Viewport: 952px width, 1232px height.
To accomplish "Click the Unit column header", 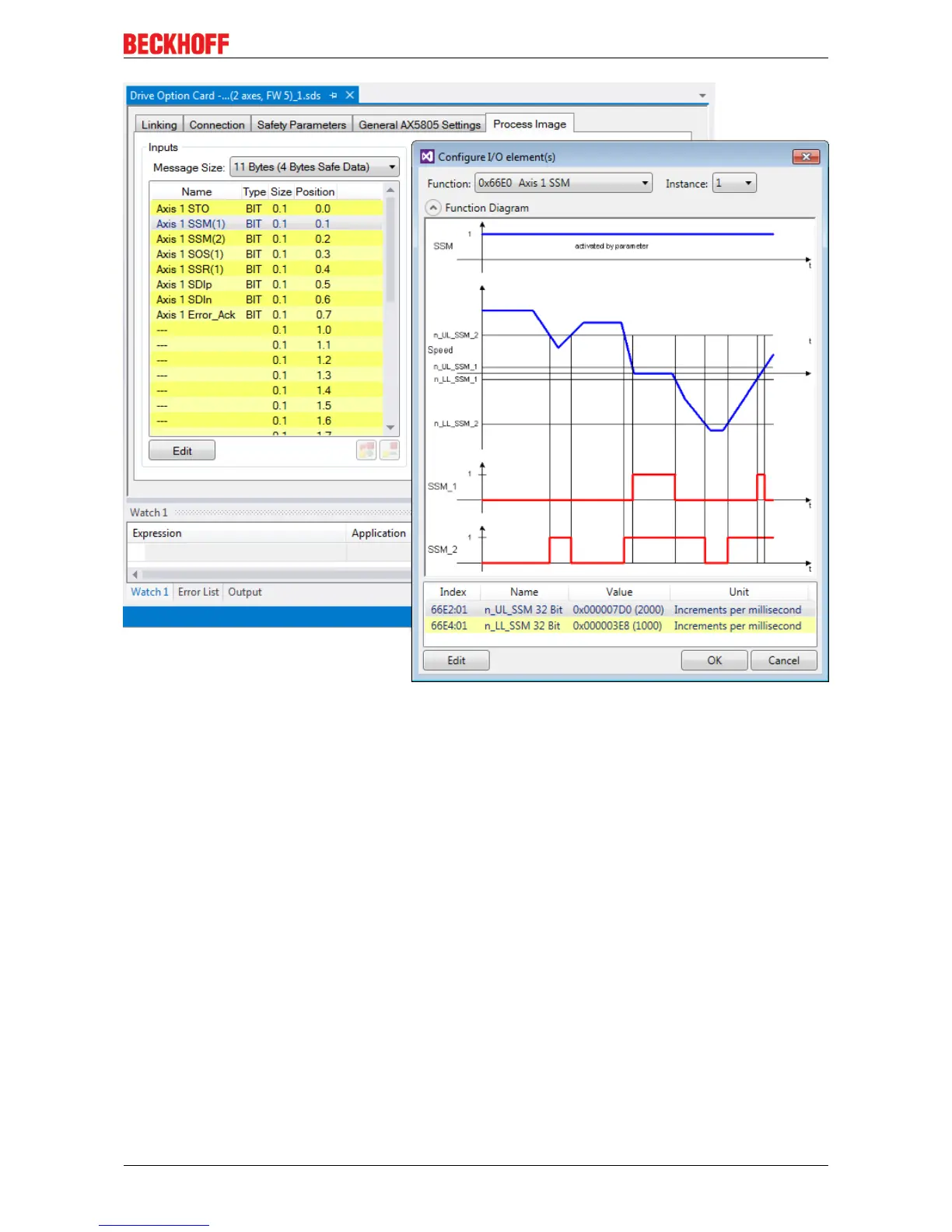I will [x=739, y=592].
